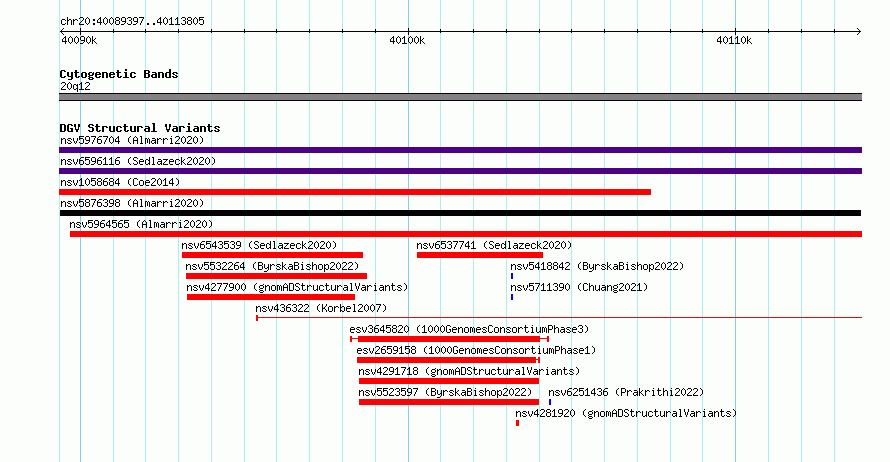Viewport: 890px width, 462px height.
Task: Click the nsv5964565 (Almarri2020) label
Action: pos(141,224)
